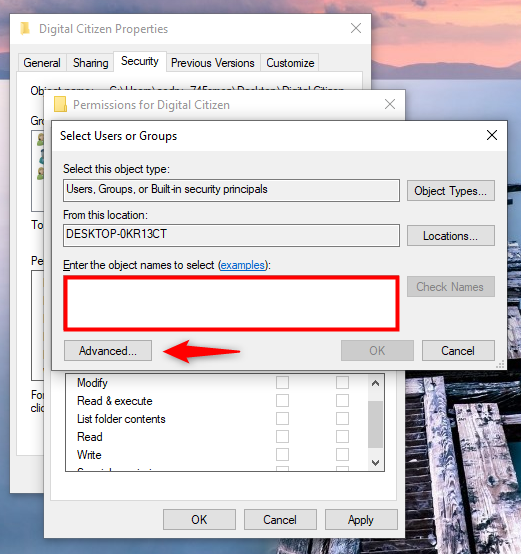Screen dimensions: 521x554
Task: Open the Object Types... dialog
Action: click(451, 191)
